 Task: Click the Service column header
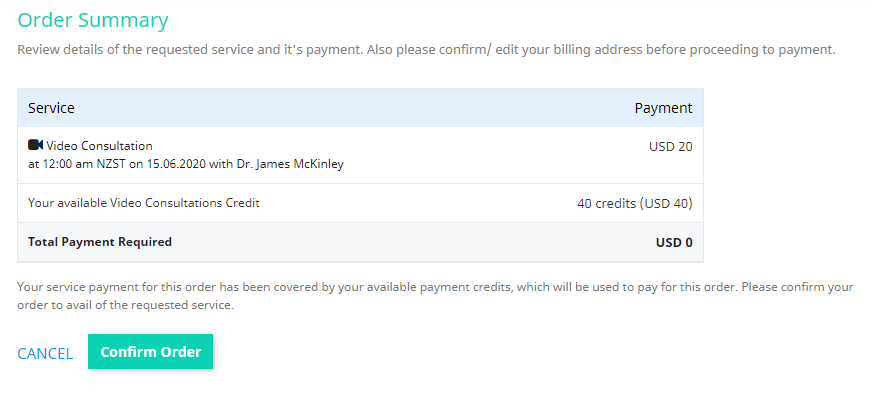51,108
